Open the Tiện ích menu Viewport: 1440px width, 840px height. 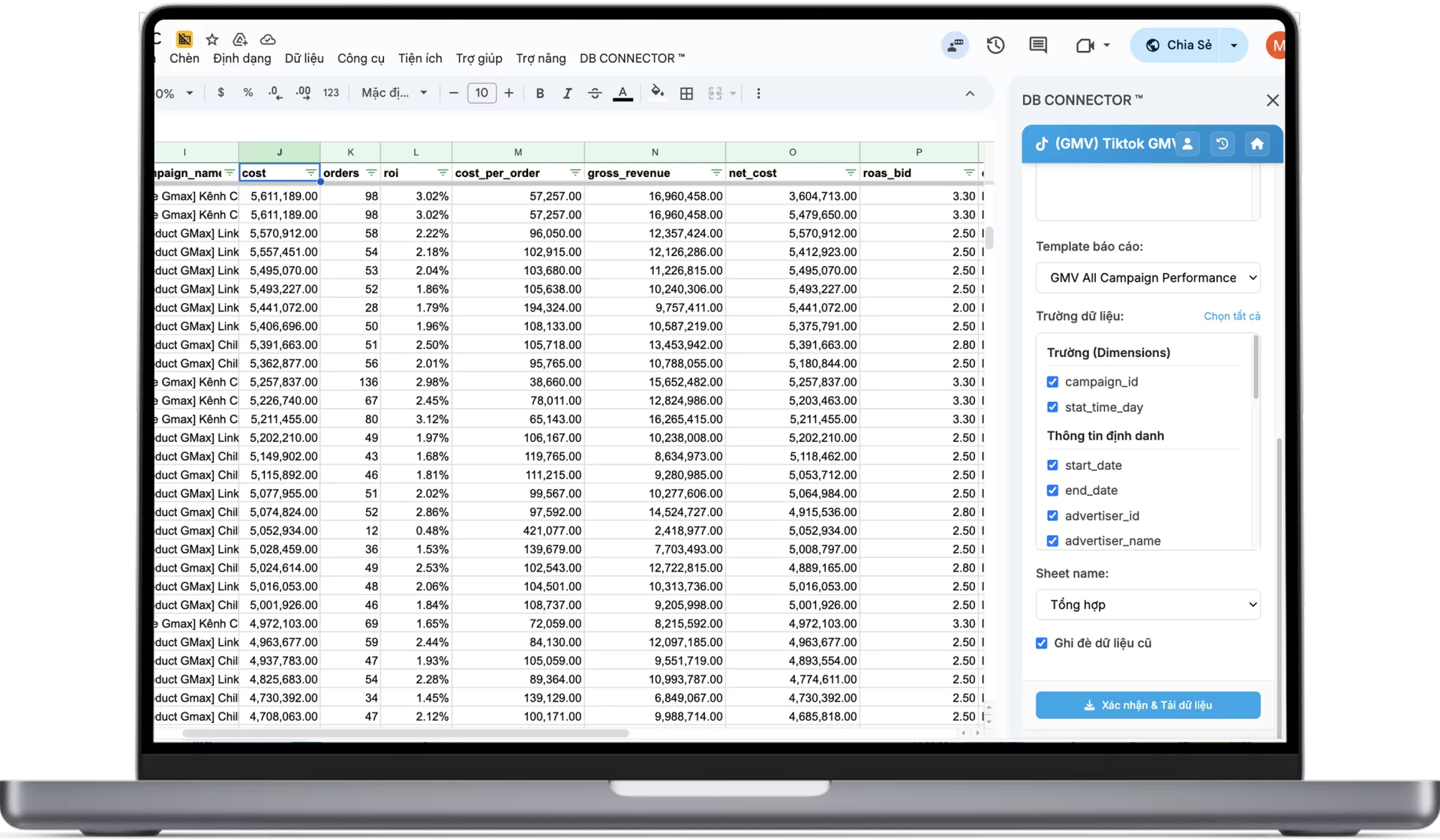[420, 58]
